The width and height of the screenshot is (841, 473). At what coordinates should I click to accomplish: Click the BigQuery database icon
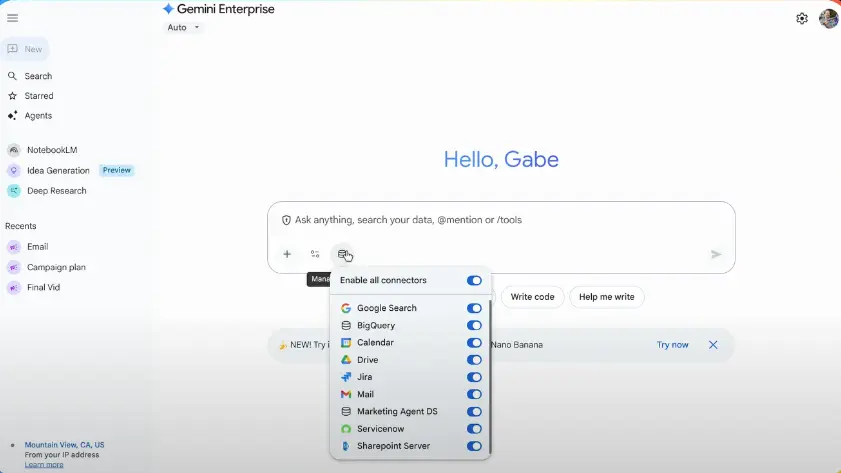(x=346, y=326)
